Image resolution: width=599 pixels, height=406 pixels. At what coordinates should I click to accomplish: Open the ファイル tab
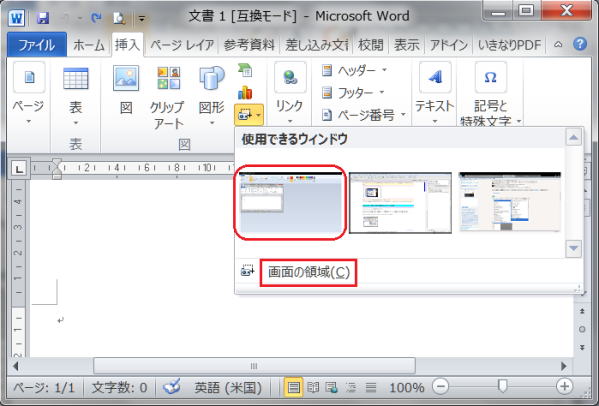point(37,45)
